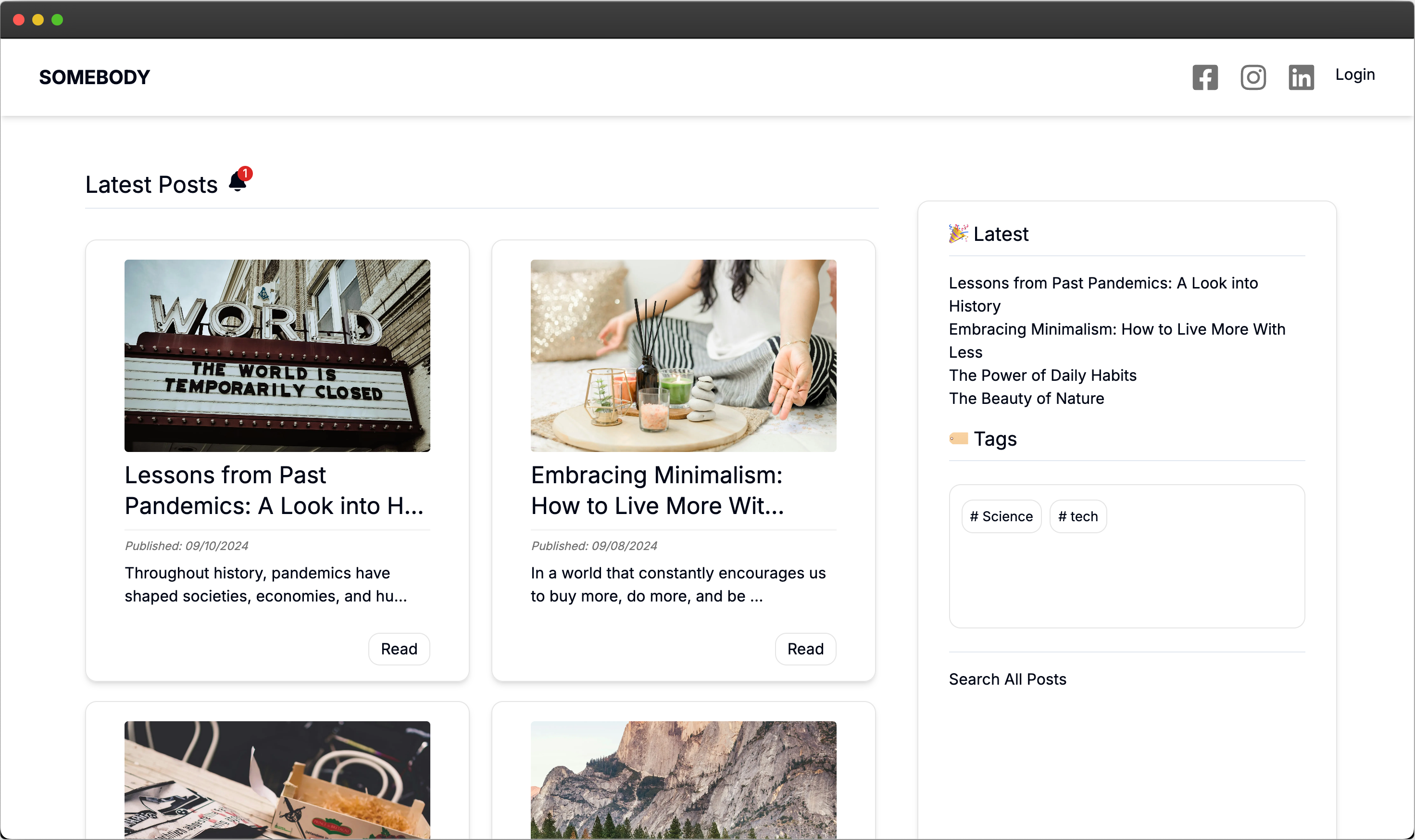Click the mountain cliff post thumbnail
This screenshot has width=1415, height=840.
(x=683, y=779)
